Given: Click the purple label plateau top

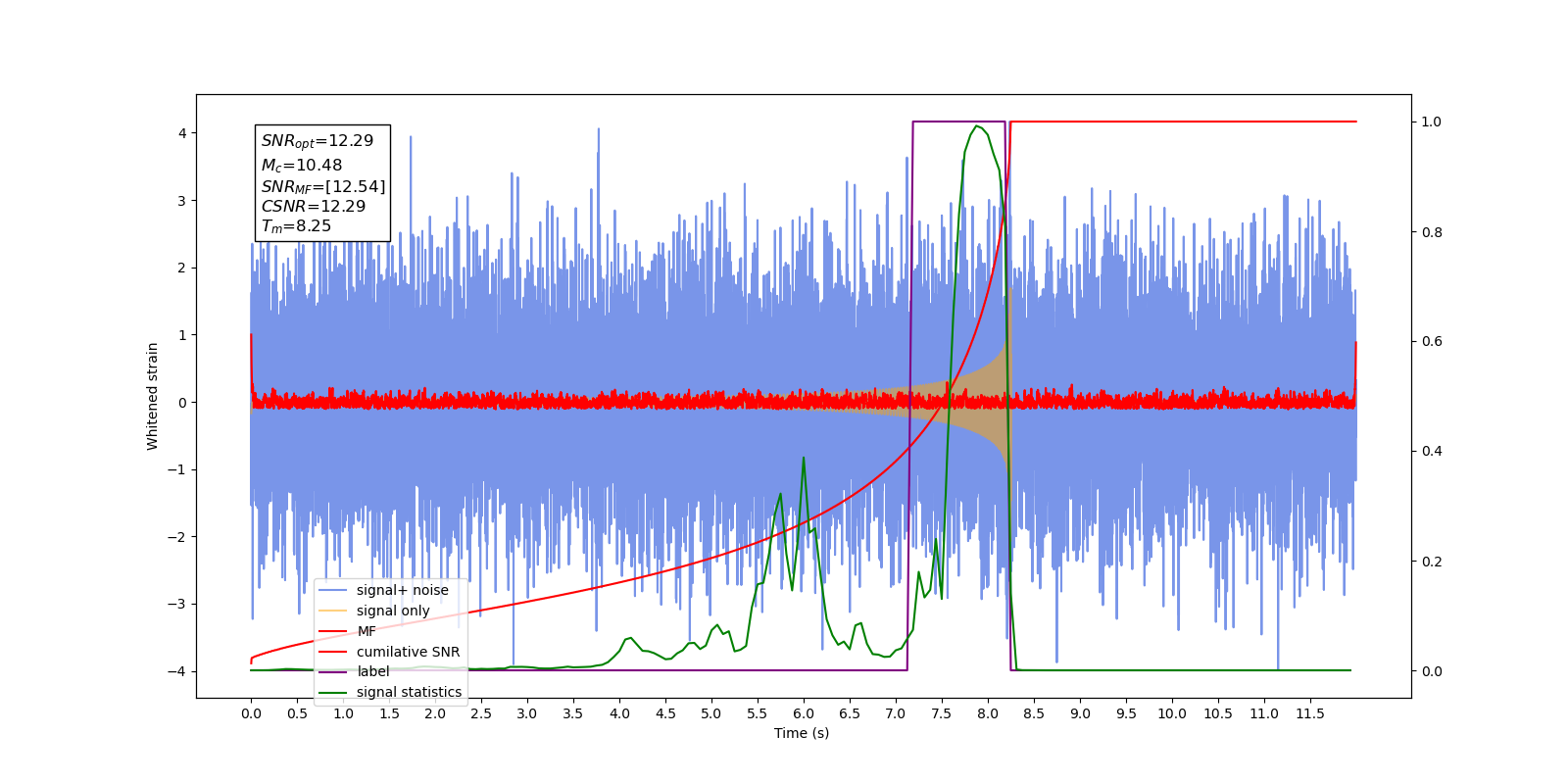Looking at the screenshot, I should (958, 122).
